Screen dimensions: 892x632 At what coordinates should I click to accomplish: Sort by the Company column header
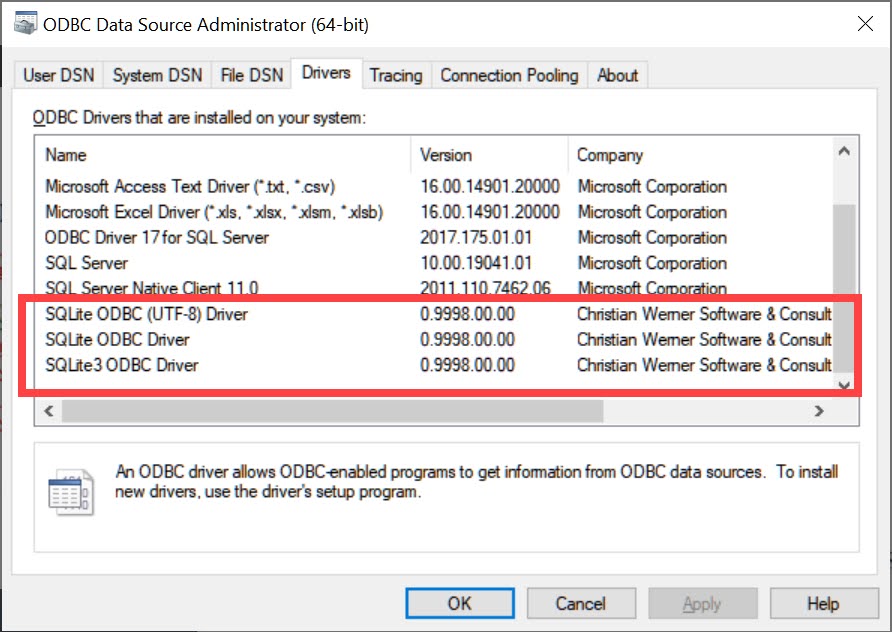coord(701,155)
